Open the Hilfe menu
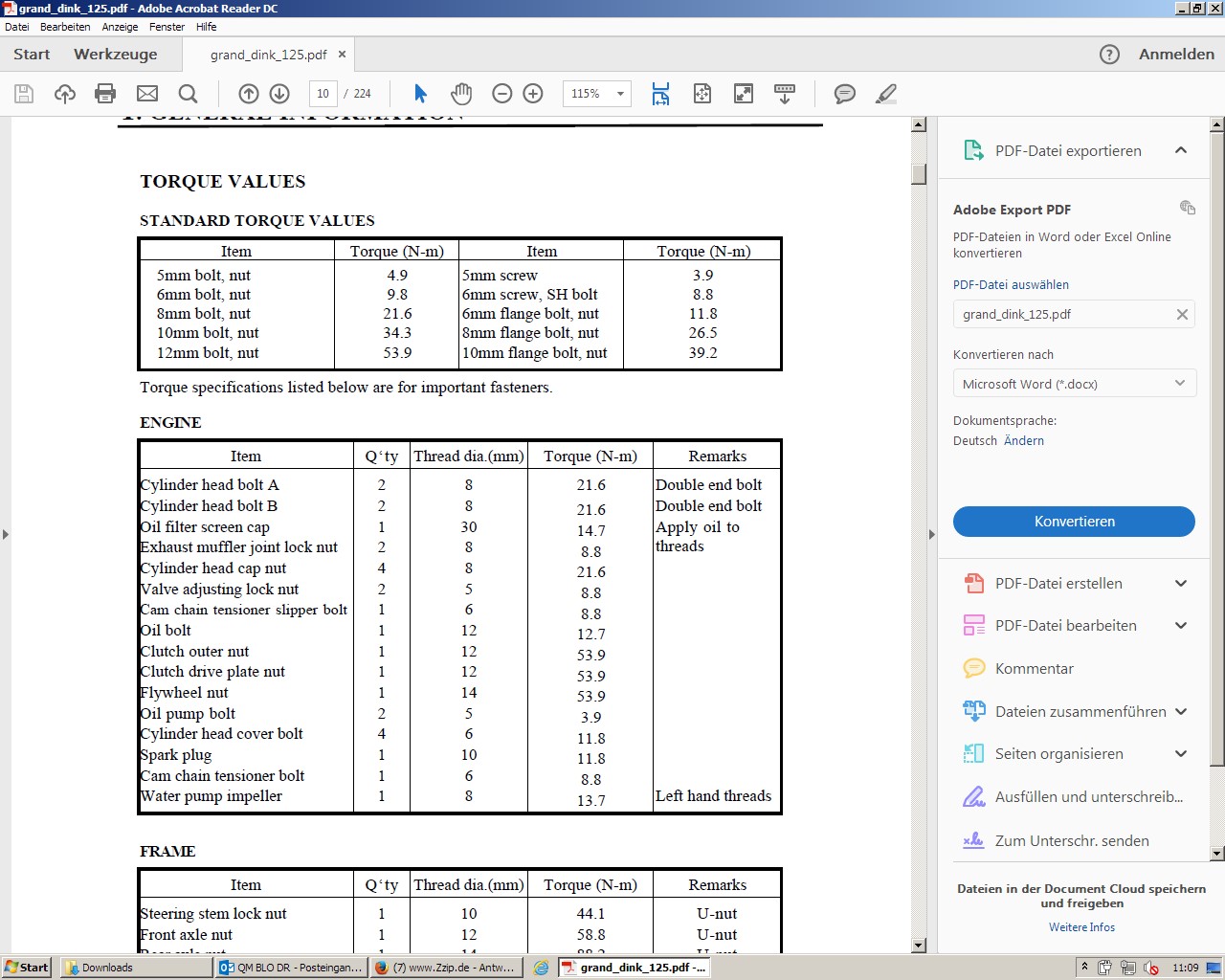The height and width of the screenshot is (980, 1225). click(x=207, y=27)
